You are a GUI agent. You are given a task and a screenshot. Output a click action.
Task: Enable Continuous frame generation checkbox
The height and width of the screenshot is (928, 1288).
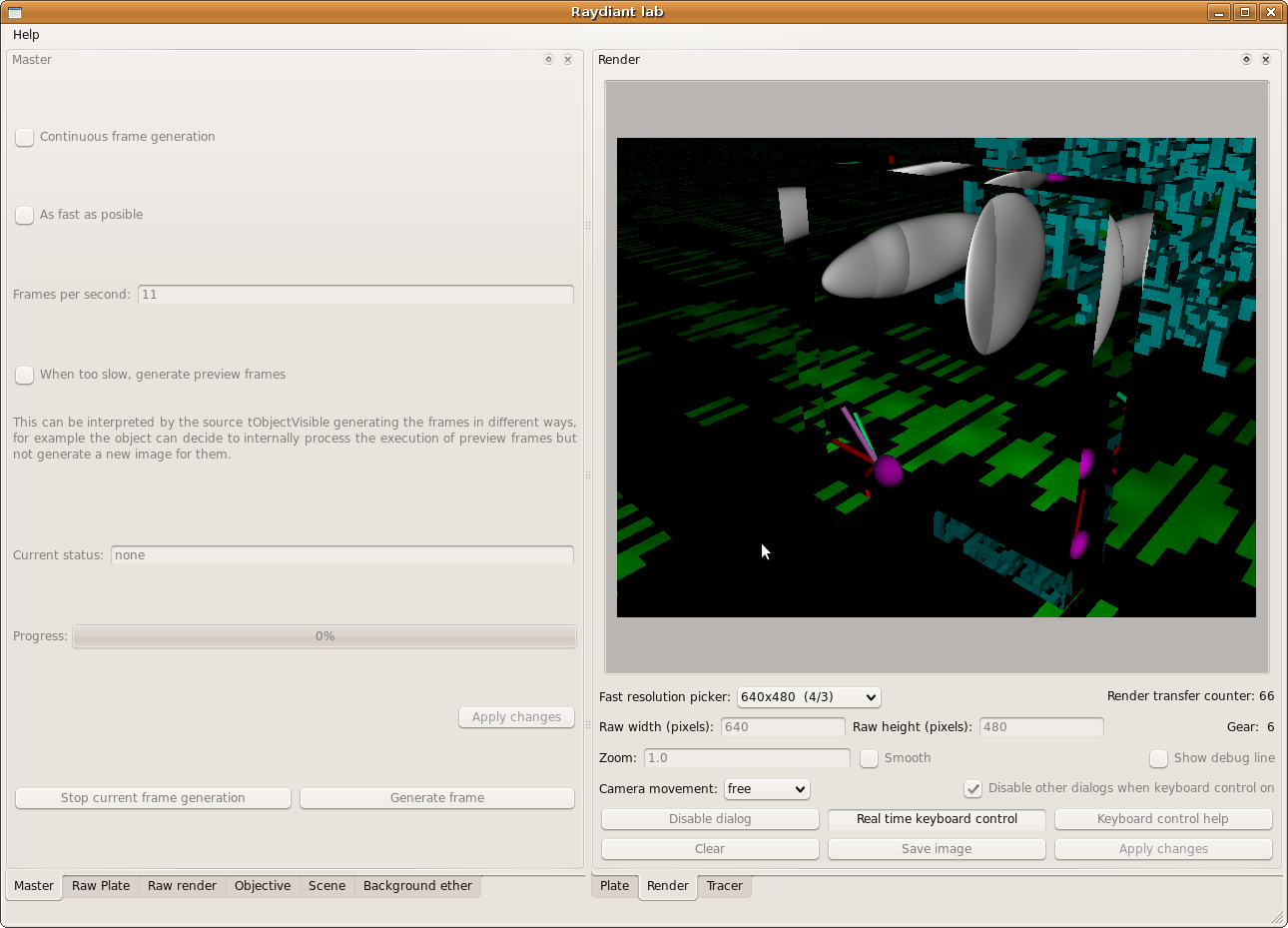click(25, 138)
